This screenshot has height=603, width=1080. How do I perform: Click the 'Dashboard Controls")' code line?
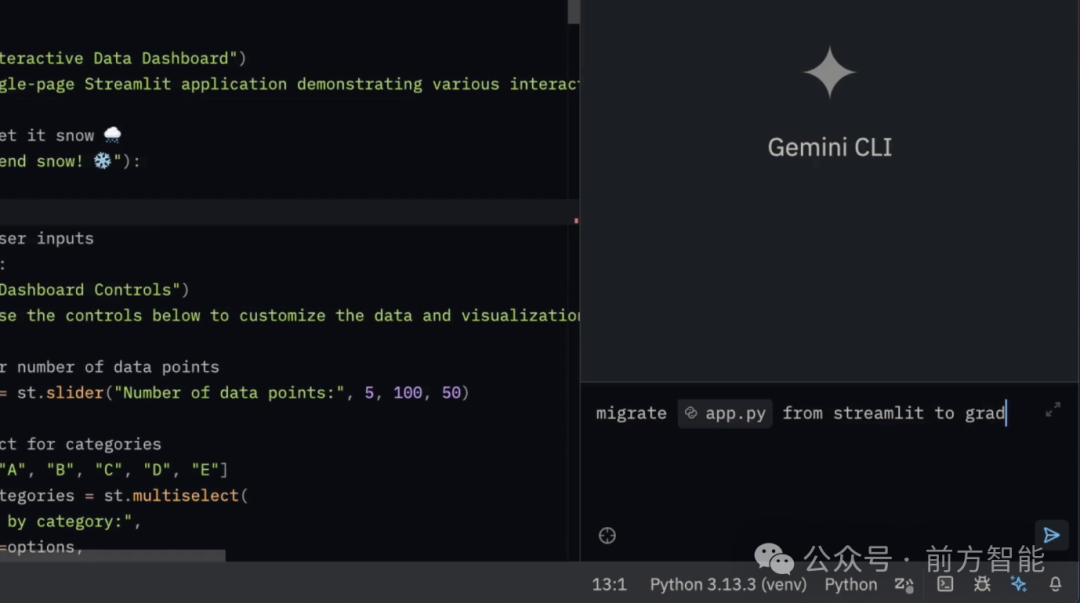tap(94, 290)
